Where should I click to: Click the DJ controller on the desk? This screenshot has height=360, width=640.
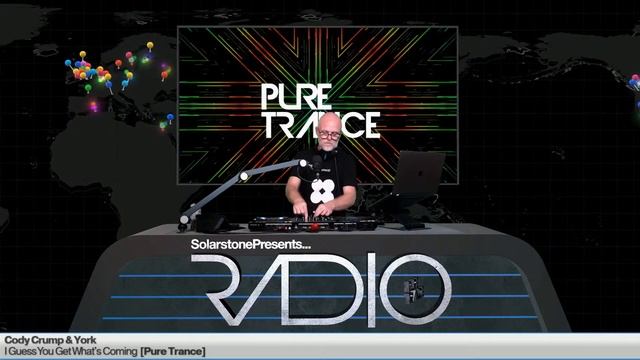pos(313,224)
